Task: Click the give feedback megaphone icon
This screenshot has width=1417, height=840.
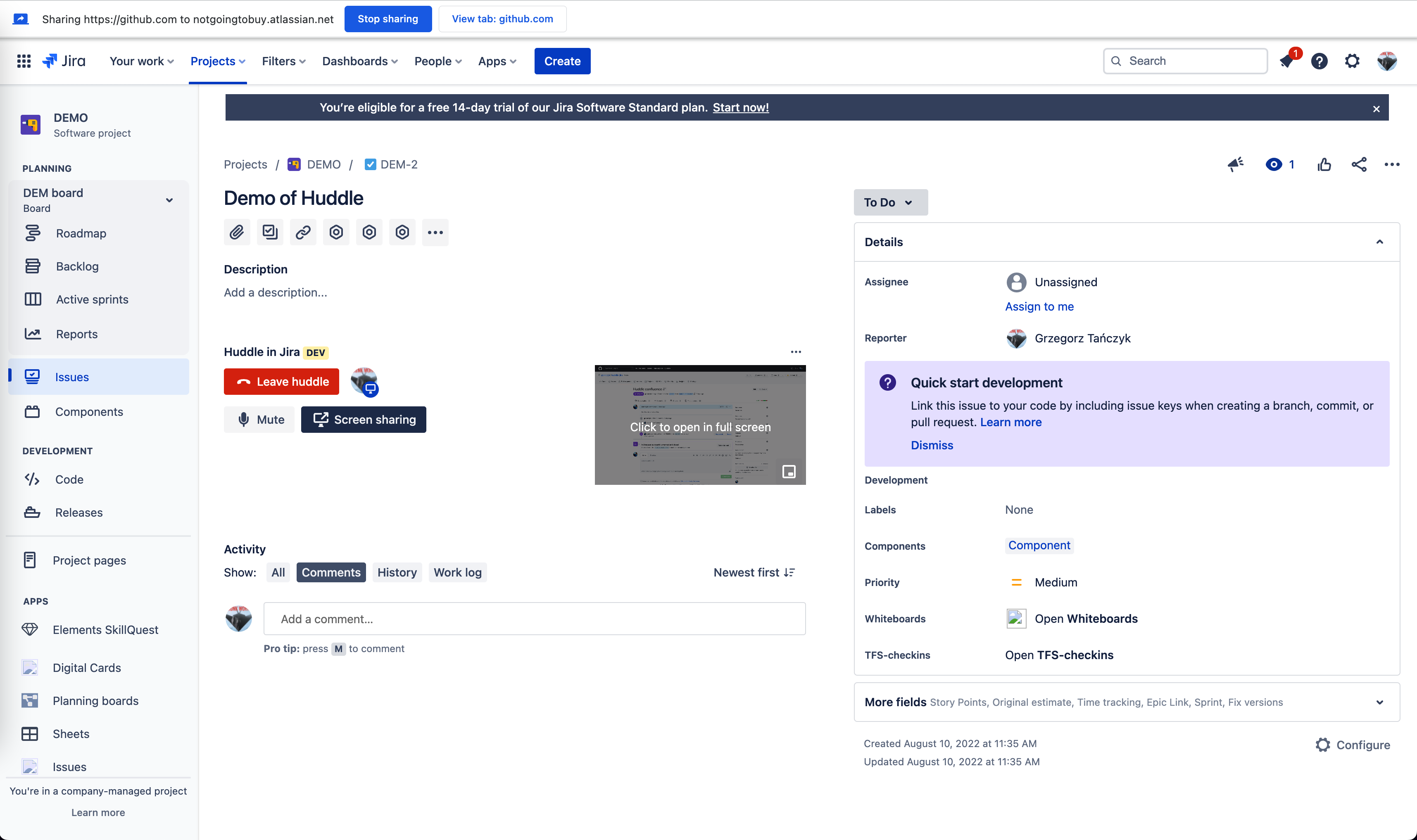Action: click(1235, 165)
